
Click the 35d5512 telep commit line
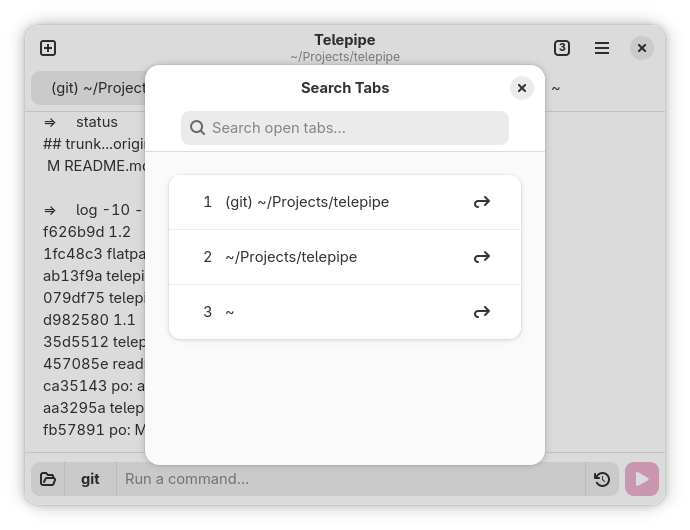(94, 342)
